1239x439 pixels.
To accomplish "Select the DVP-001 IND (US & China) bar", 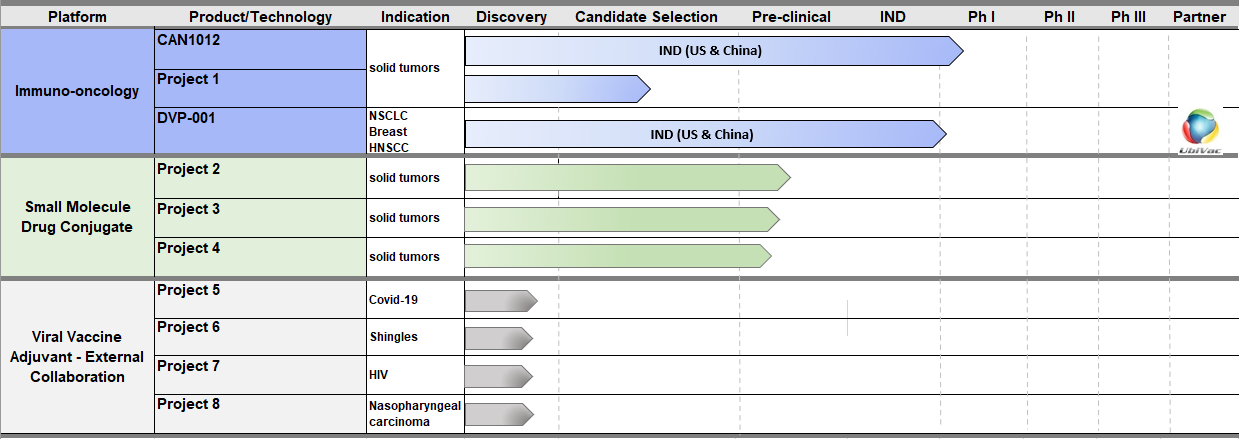I will (706, 134).
